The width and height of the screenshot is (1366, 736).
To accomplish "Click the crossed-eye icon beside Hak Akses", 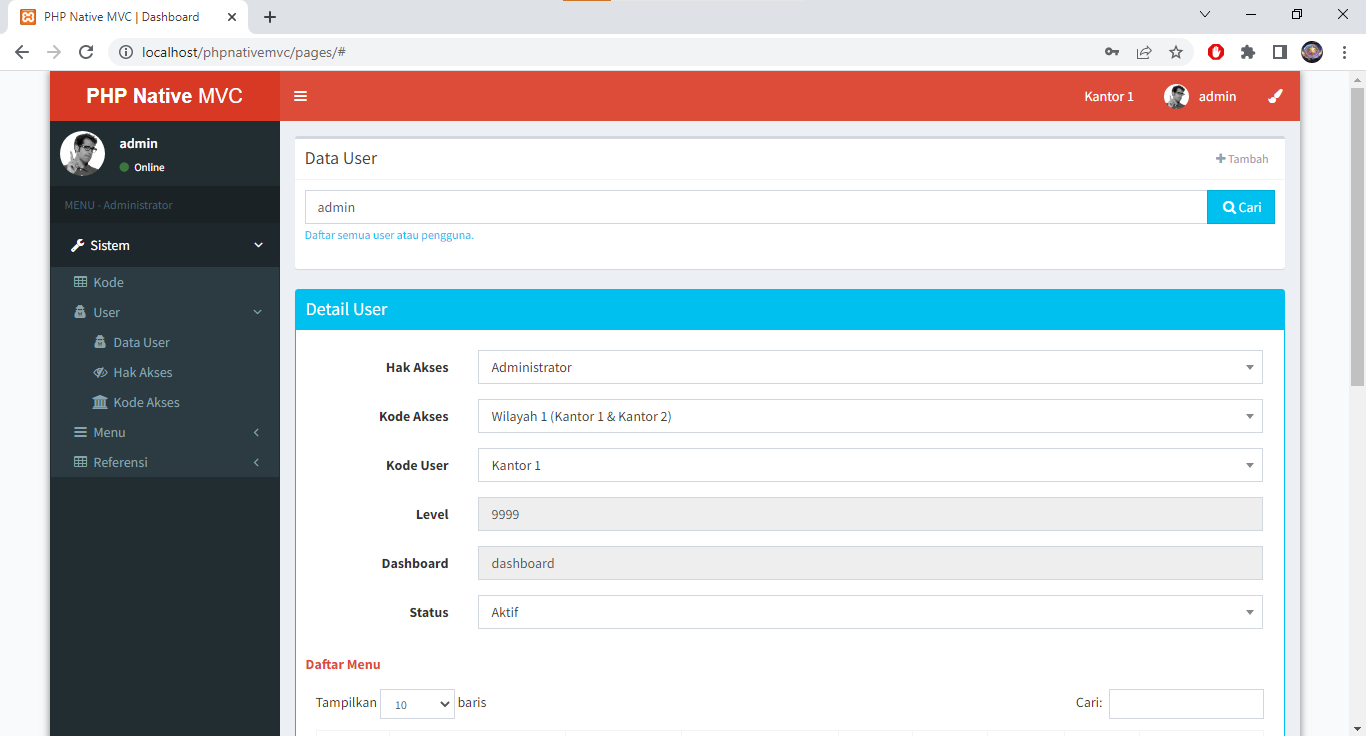I will (x=100, y=372).
